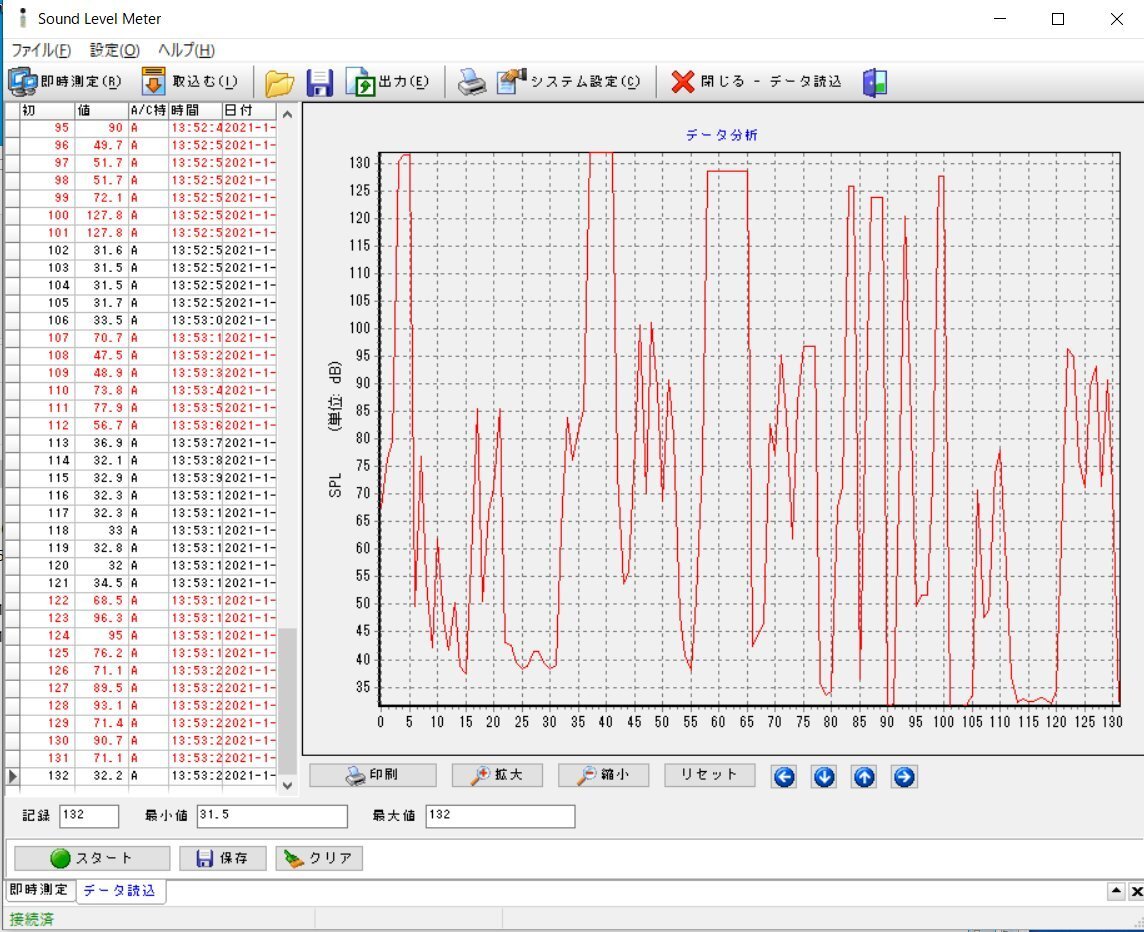
Task: Open the ファイル menu
Action: tap(41, 50)
